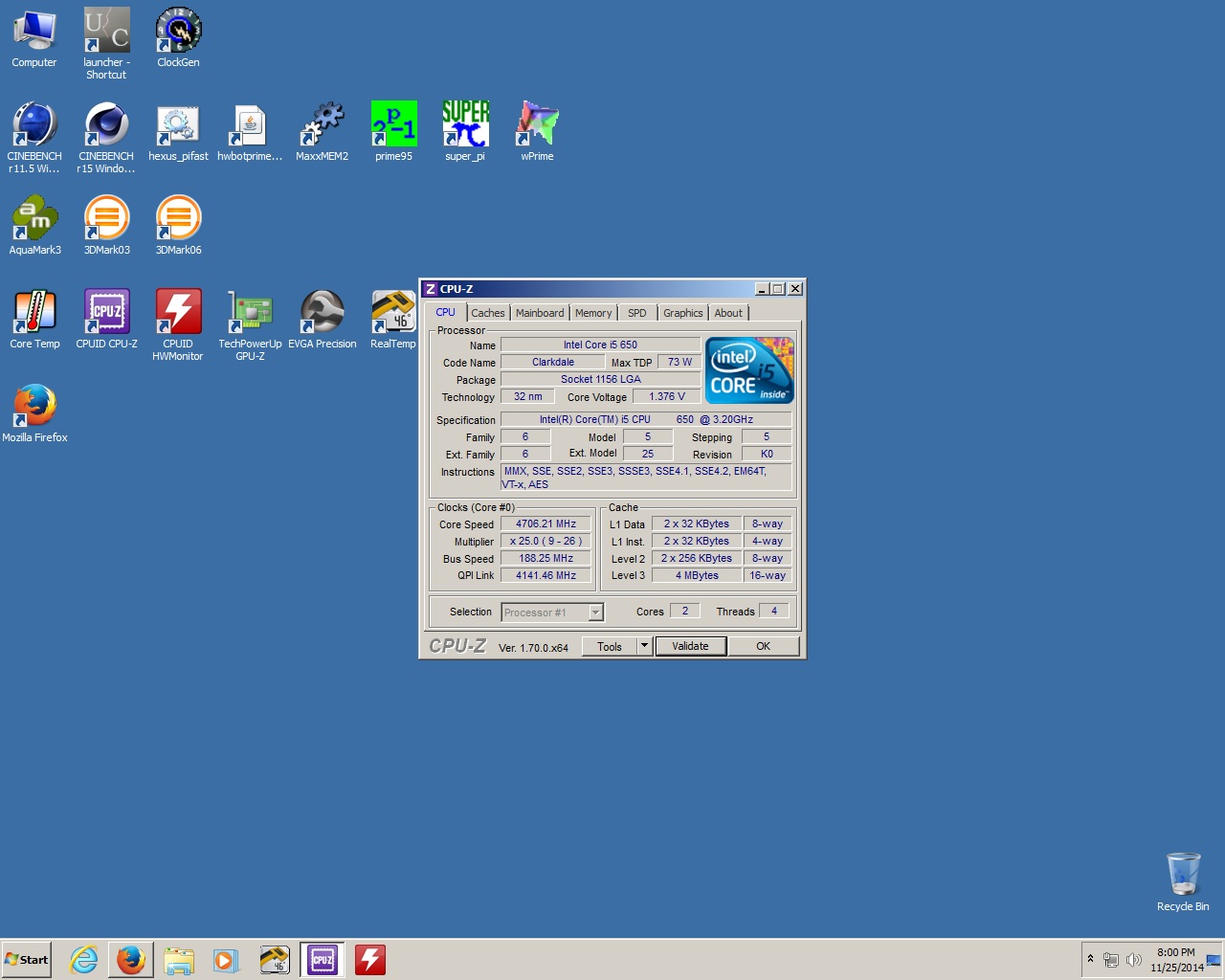Viewport: 1225px width, 980px height.
Task: Click the EVGA Precision desktop icon
Action: 322,320
